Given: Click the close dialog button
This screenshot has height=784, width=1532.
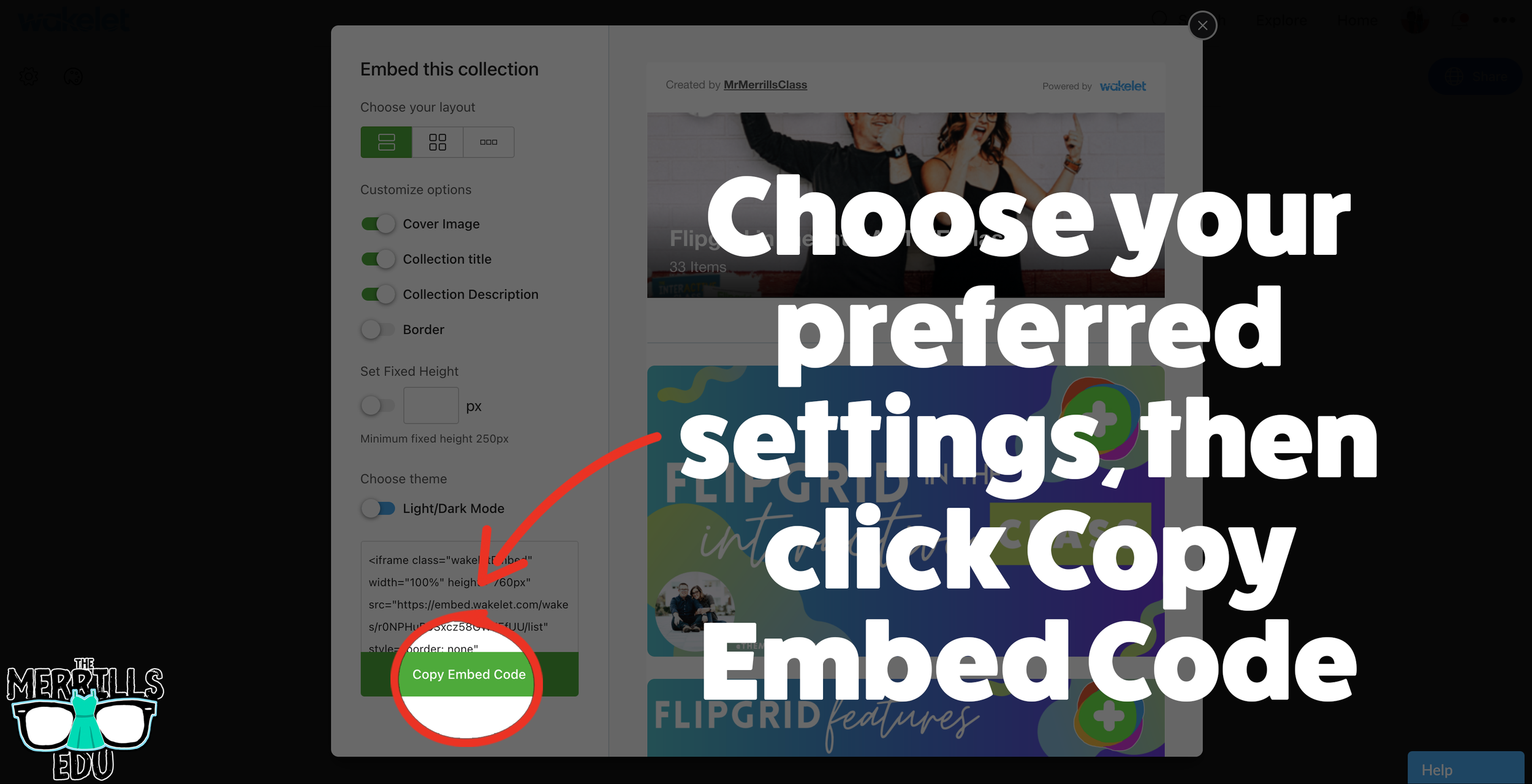Looking at the screenshot, I should click(x=1201, y=25).
